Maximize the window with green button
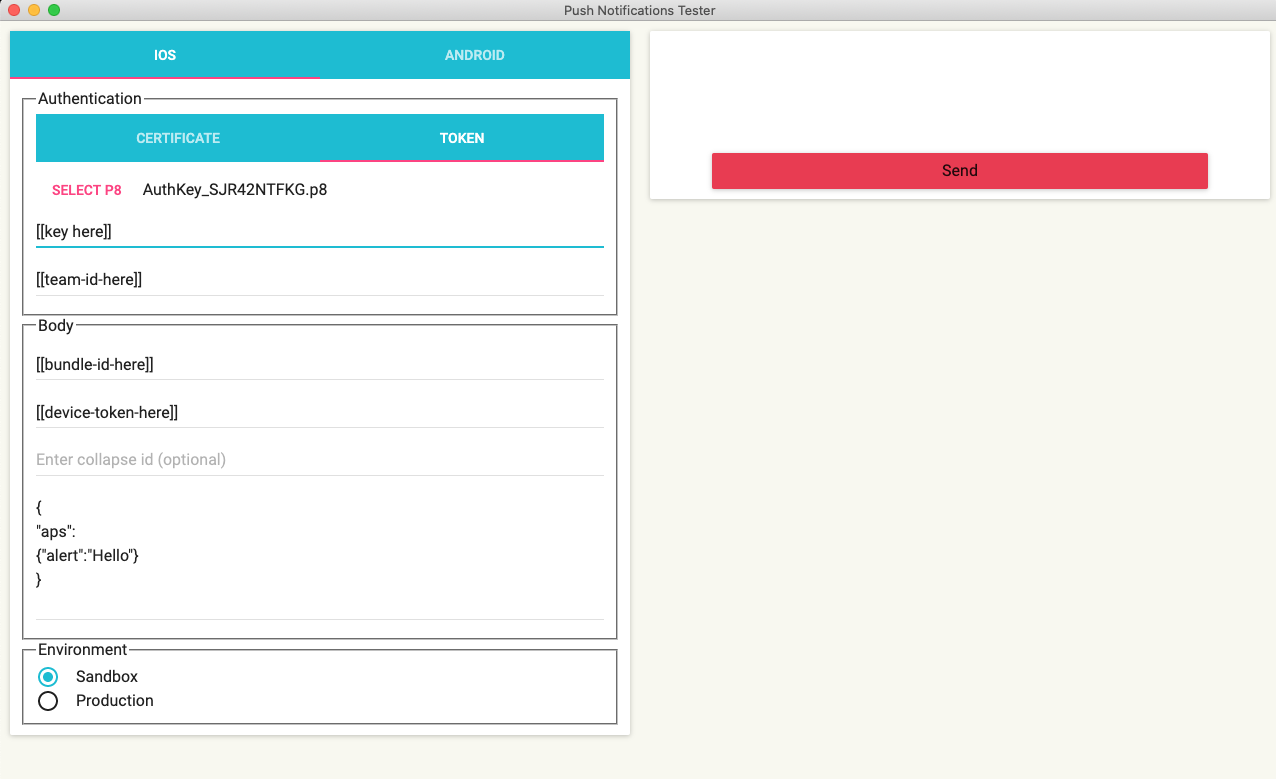Viewport: 1276px width, 779px height. (x=54, y=10)
